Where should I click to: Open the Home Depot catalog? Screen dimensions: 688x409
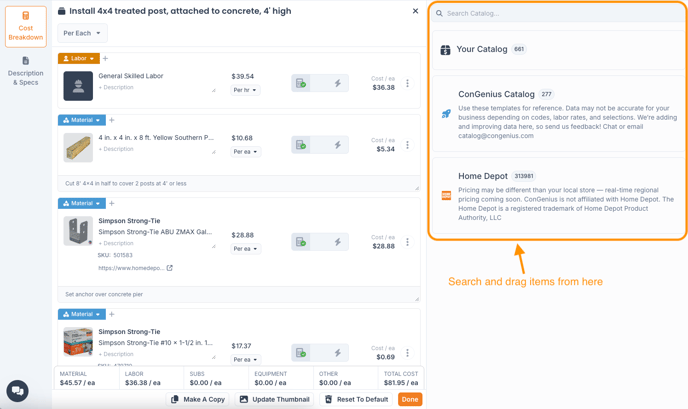557,196
